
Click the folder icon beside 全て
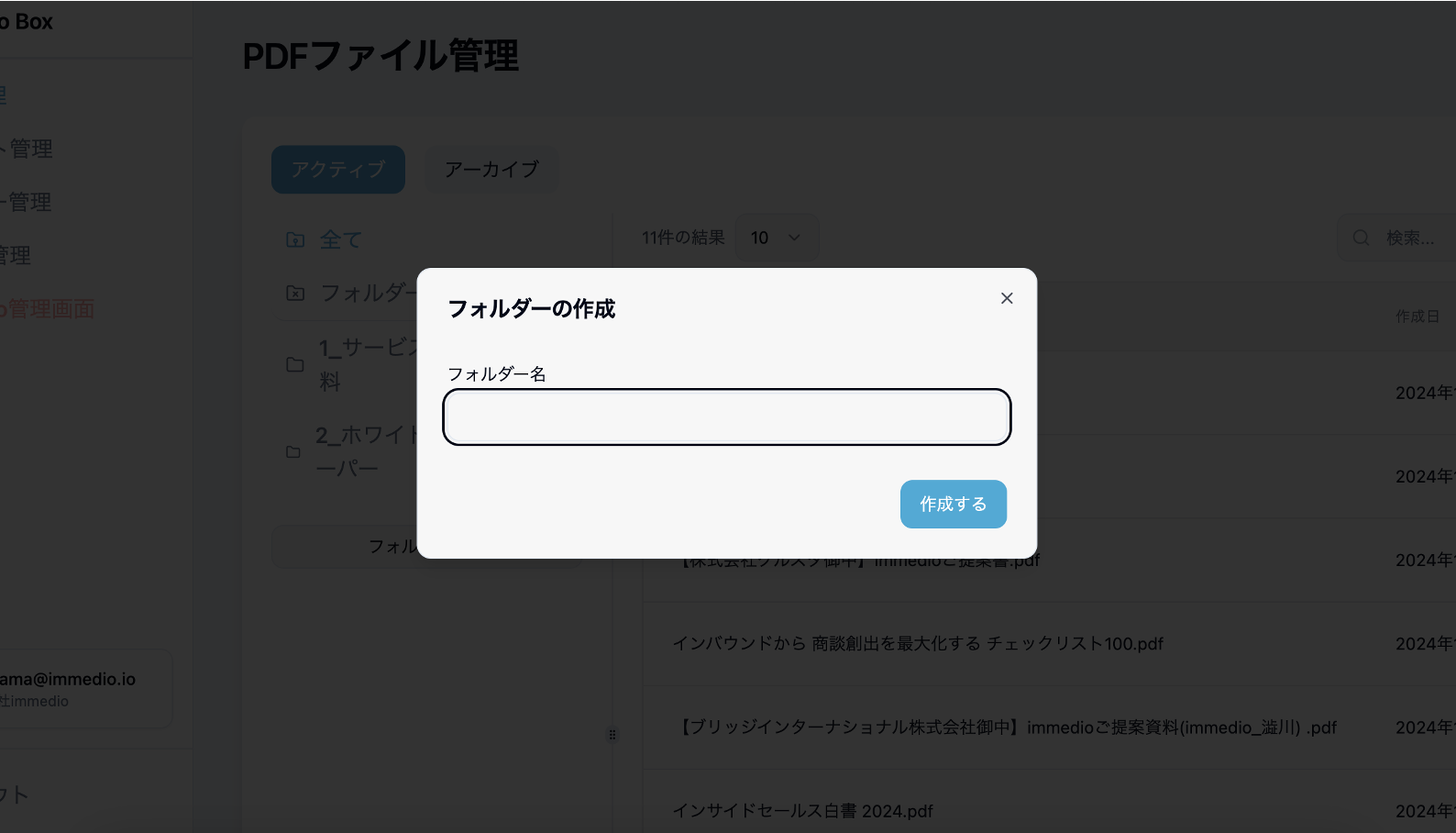coord(295,239)
